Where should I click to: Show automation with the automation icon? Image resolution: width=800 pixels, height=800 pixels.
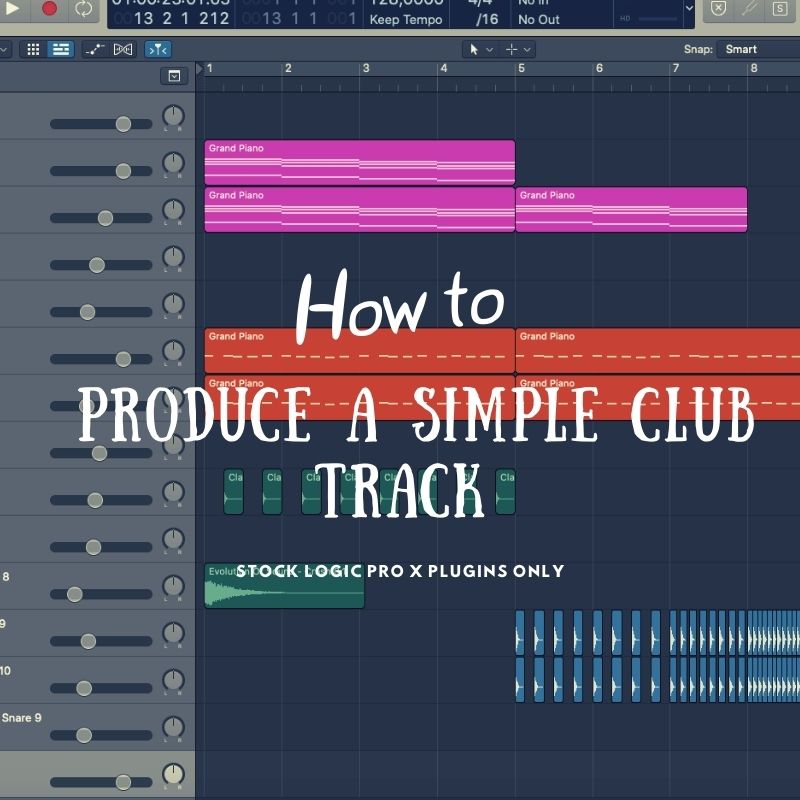tap(94, 49)
